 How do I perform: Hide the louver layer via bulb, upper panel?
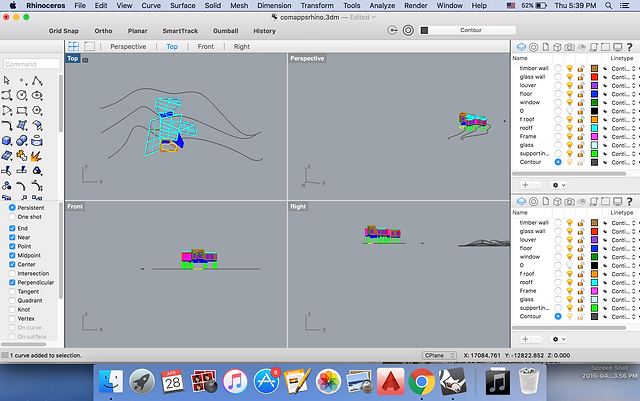pyautogui.click(x=569, y=85)
